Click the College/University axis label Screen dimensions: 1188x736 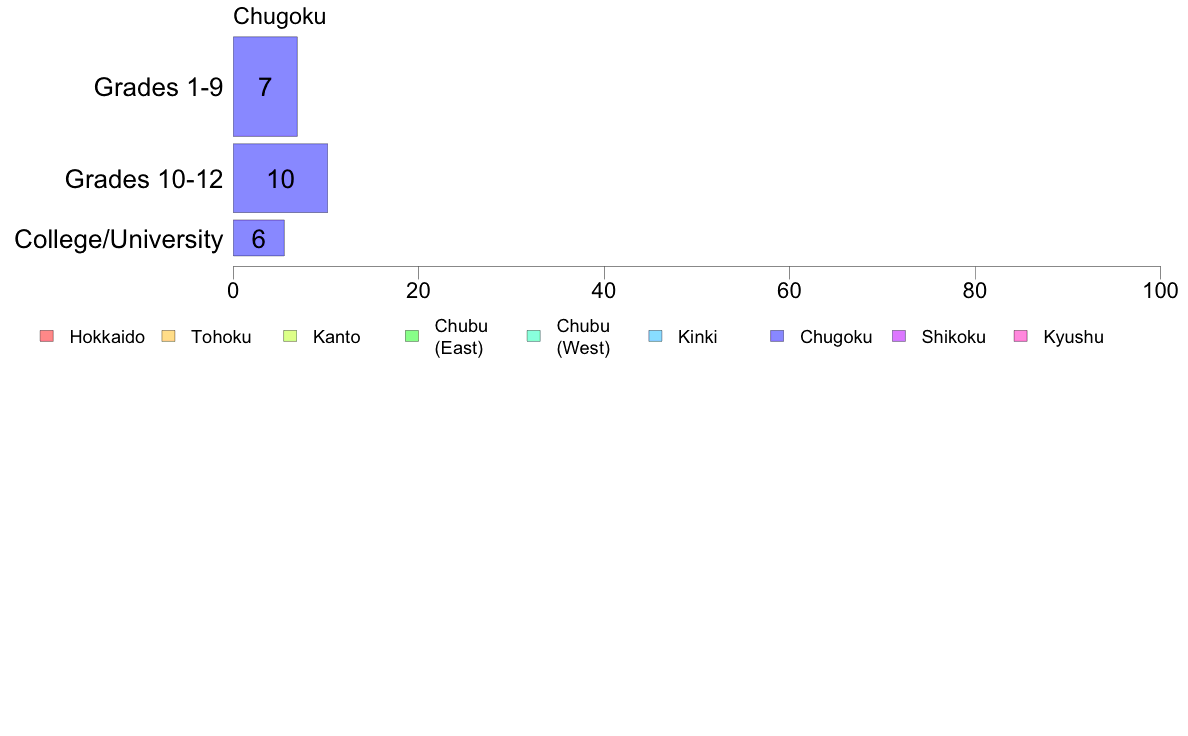click(x=119, y=239)
